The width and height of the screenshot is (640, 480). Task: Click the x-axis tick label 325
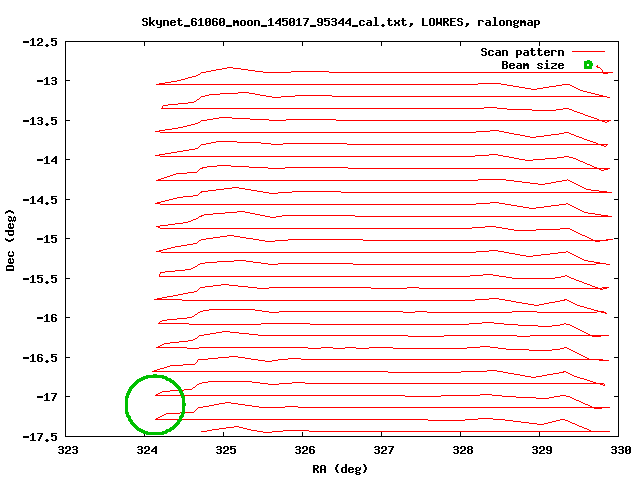point(226,450)
